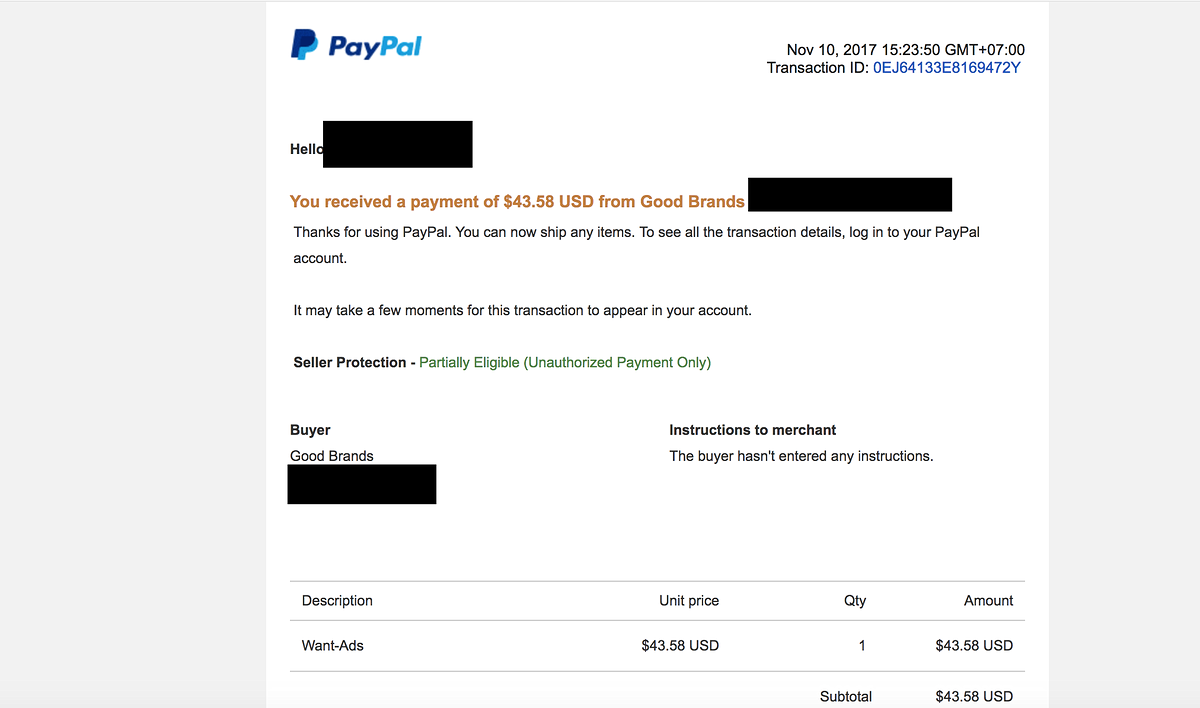The height and width of the screenshot is (708, 1200).
Task: Click the Qty column header
Action: point(855,601)
